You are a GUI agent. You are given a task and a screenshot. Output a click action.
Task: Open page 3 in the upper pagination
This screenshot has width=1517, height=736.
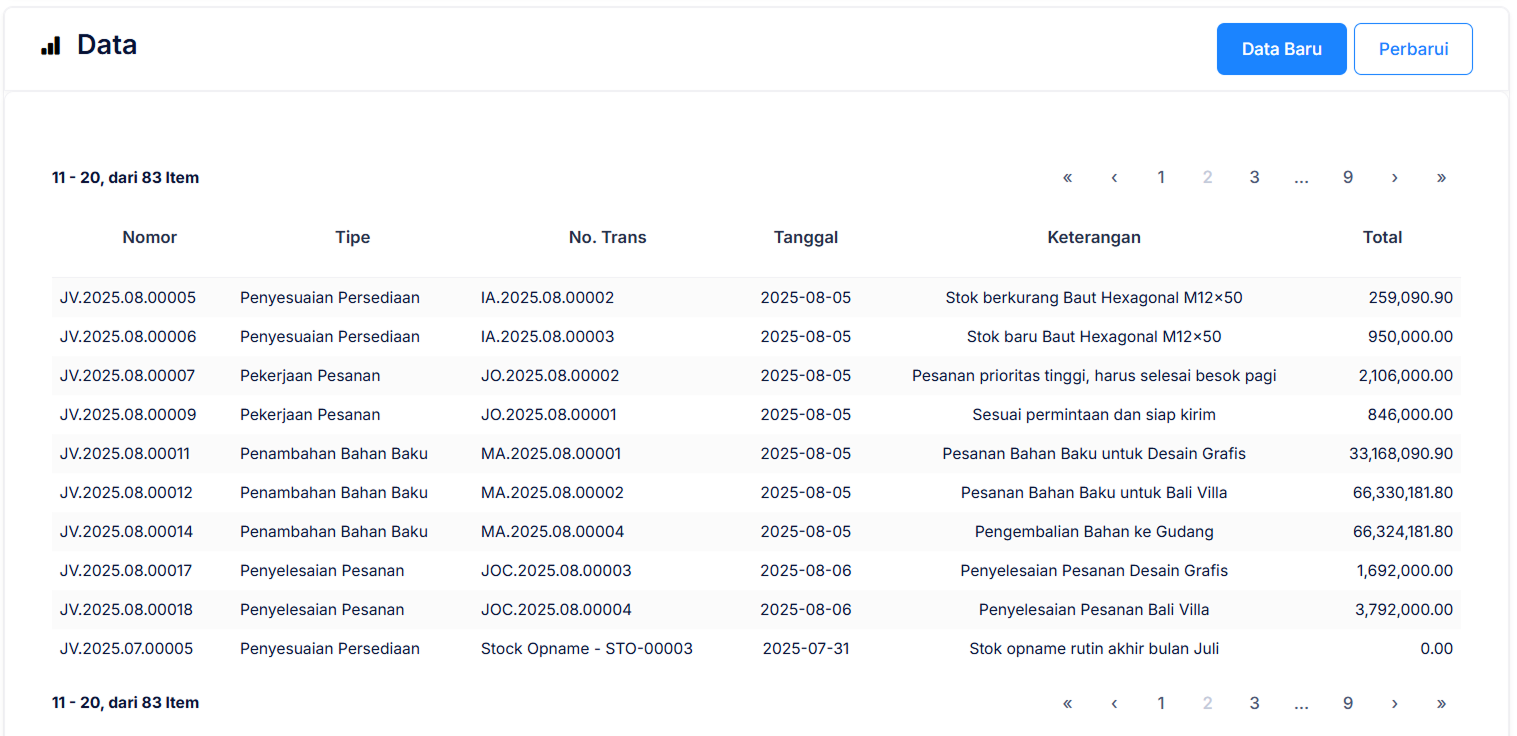pos(1254,178)
